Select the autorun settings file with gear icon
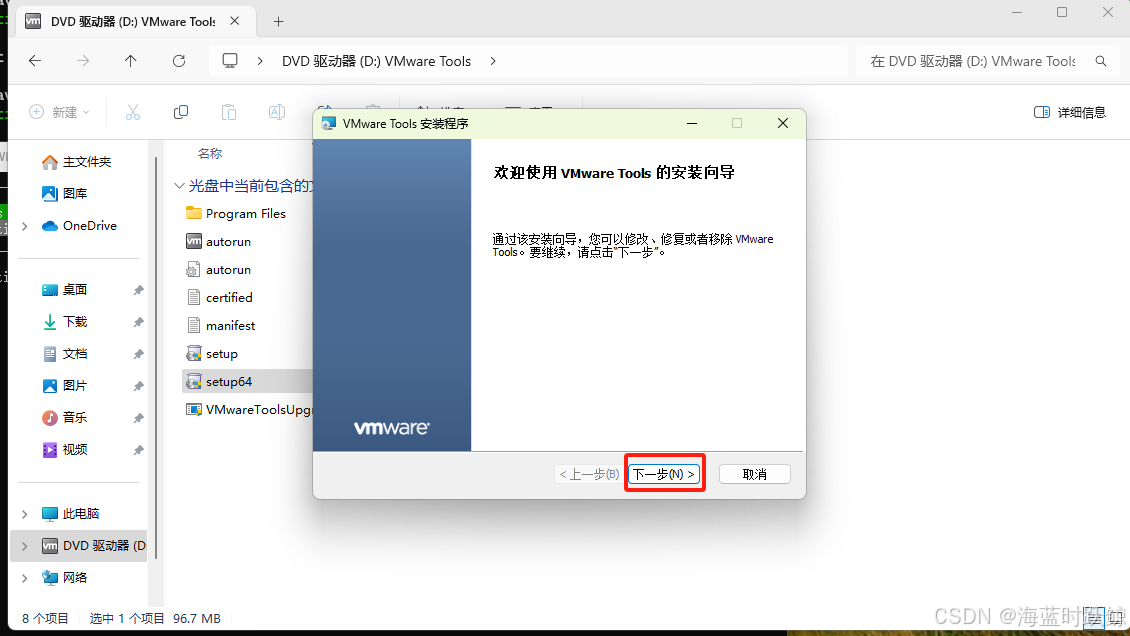The width and height of the screenshot is (1130, 636). [218, 269]
